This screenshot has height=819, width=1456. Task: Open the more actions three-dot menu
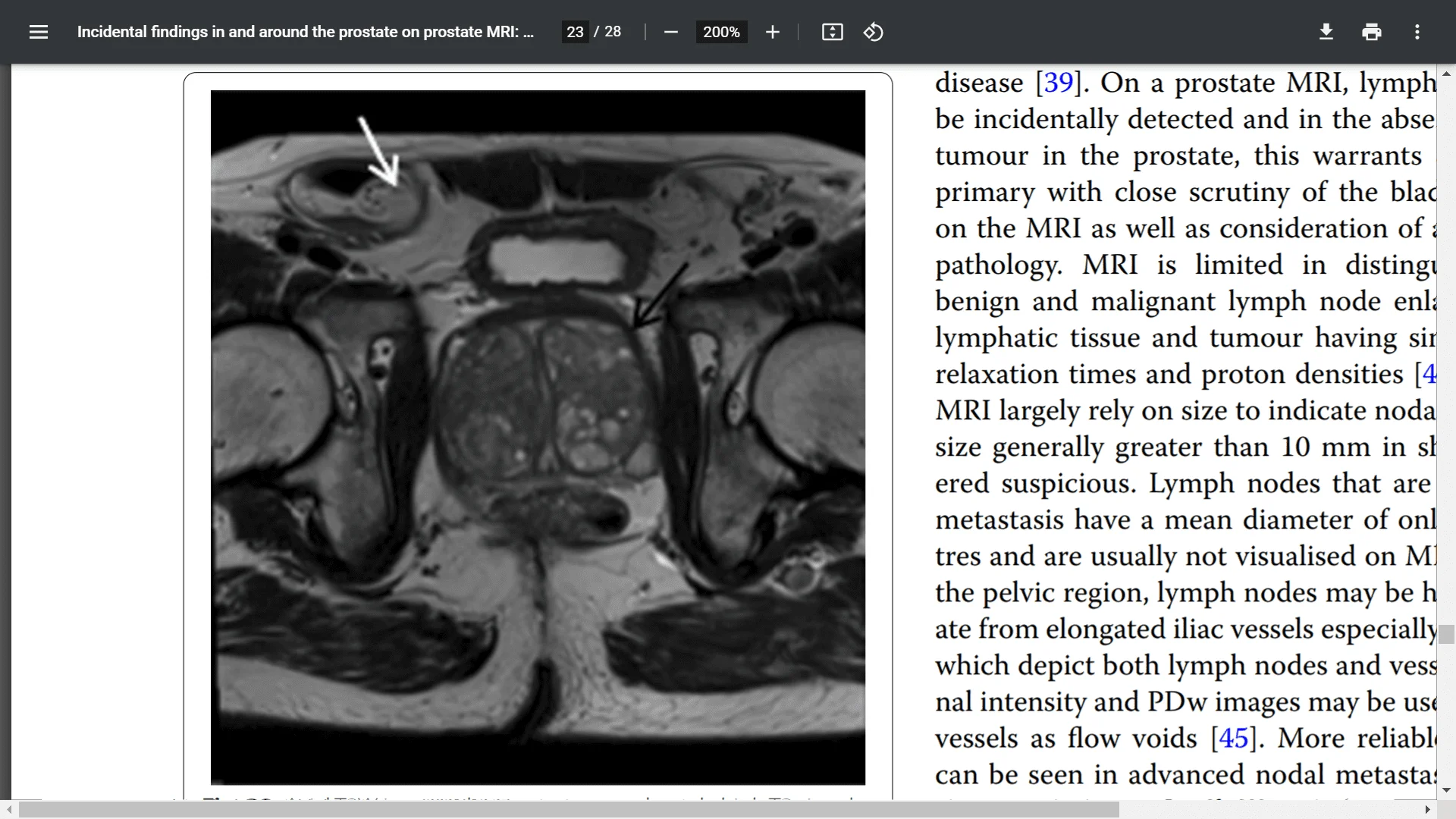pyautogui.click(x=1417, y=32)
